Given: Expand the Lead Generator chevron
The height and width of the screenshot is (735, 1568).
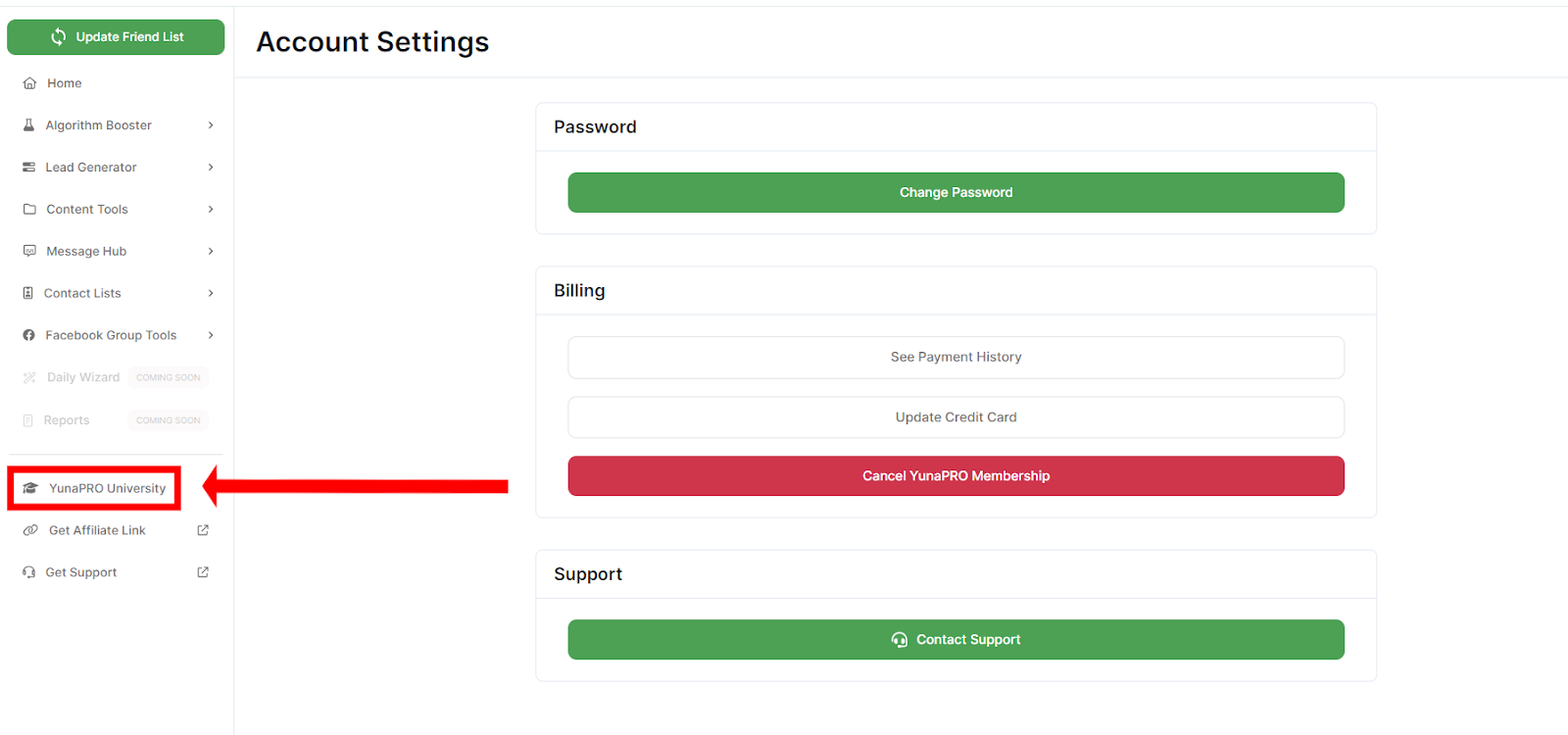Looking at the screenshot, I should 211,168.
